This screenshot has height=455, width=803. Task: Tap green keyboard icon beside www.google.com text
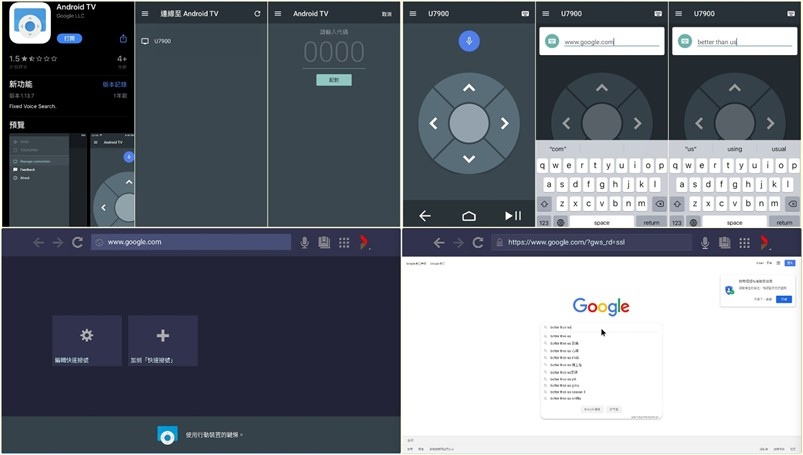coord(552,41)
